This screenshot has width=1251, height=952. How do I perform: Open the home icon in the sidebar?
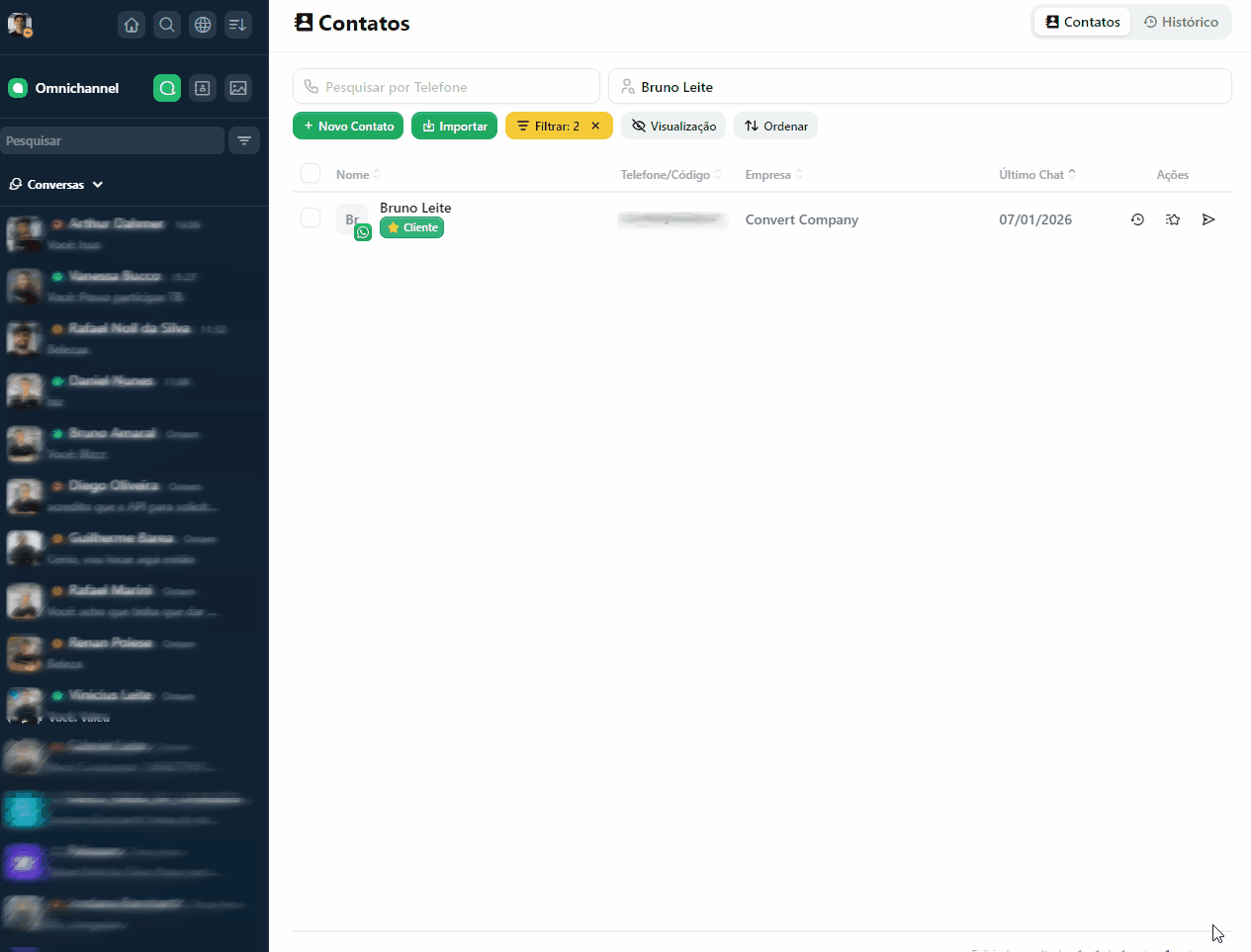[132, 25]
